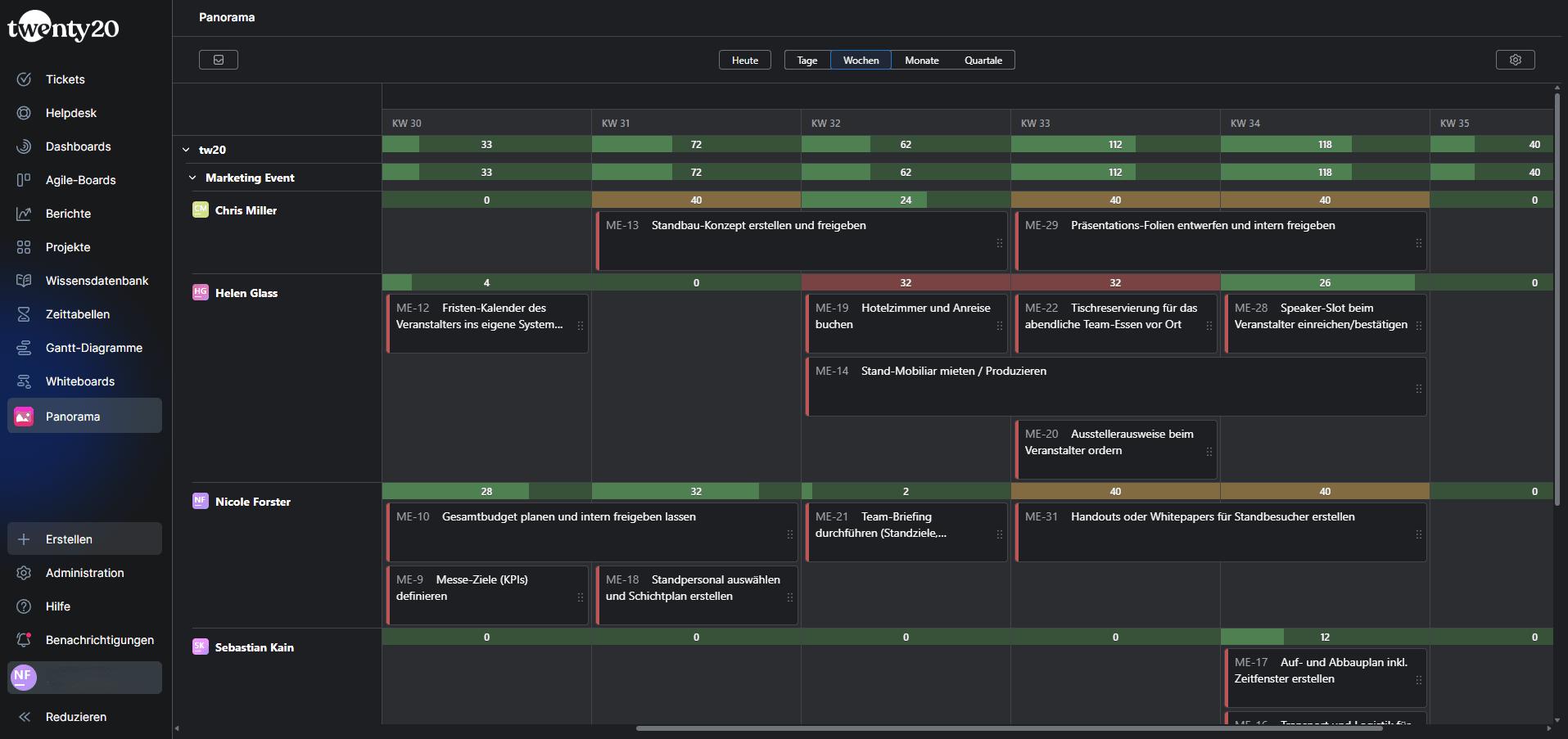Click the Hilfe question mark icon
The width and height of the screenshot is (1568, 739).
pos(24,606)
